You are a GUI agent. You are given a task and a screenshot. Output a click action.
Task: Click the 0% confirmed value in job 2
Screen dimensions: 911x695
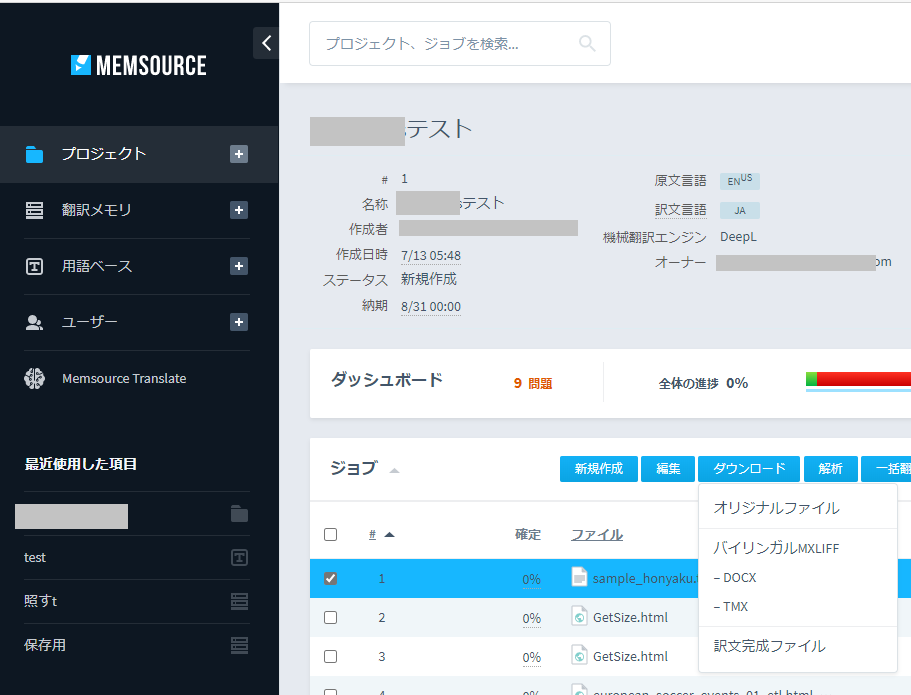[532, 618]
